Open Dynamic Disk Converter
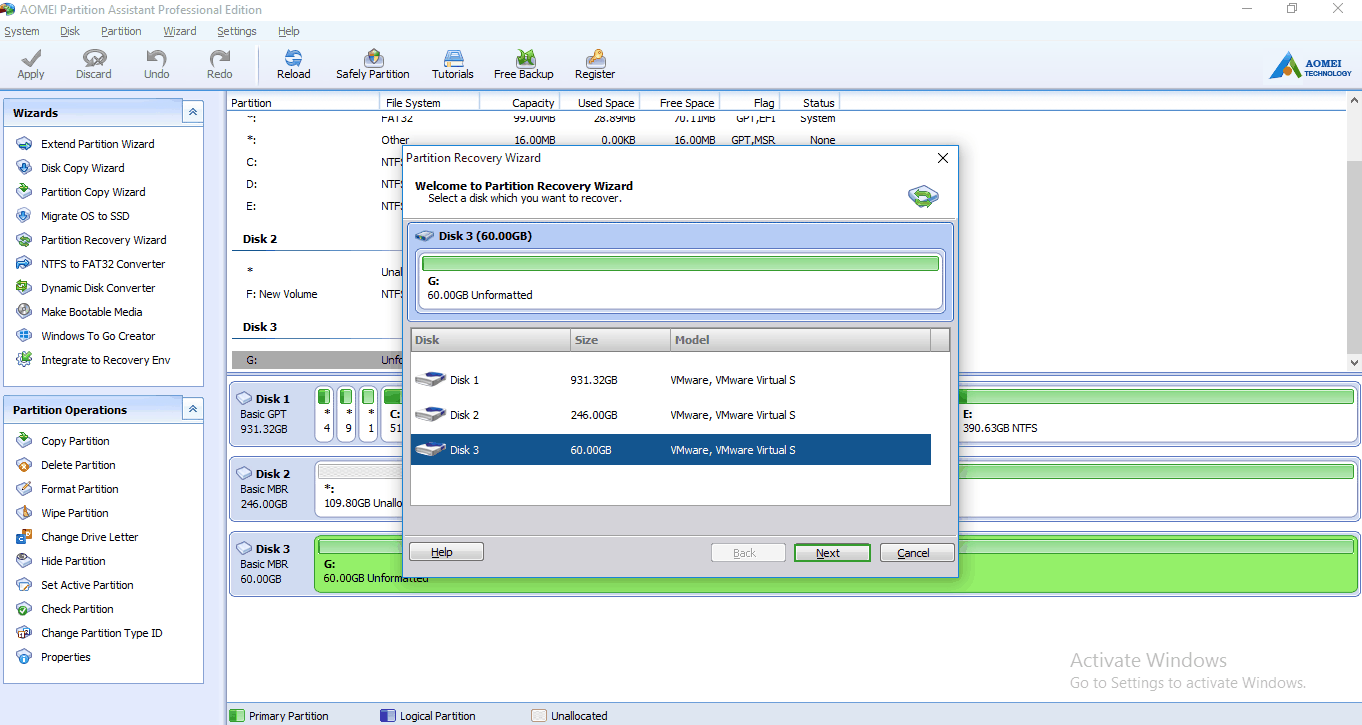This screenshot has height=725, width=1362. click(98, 288)
